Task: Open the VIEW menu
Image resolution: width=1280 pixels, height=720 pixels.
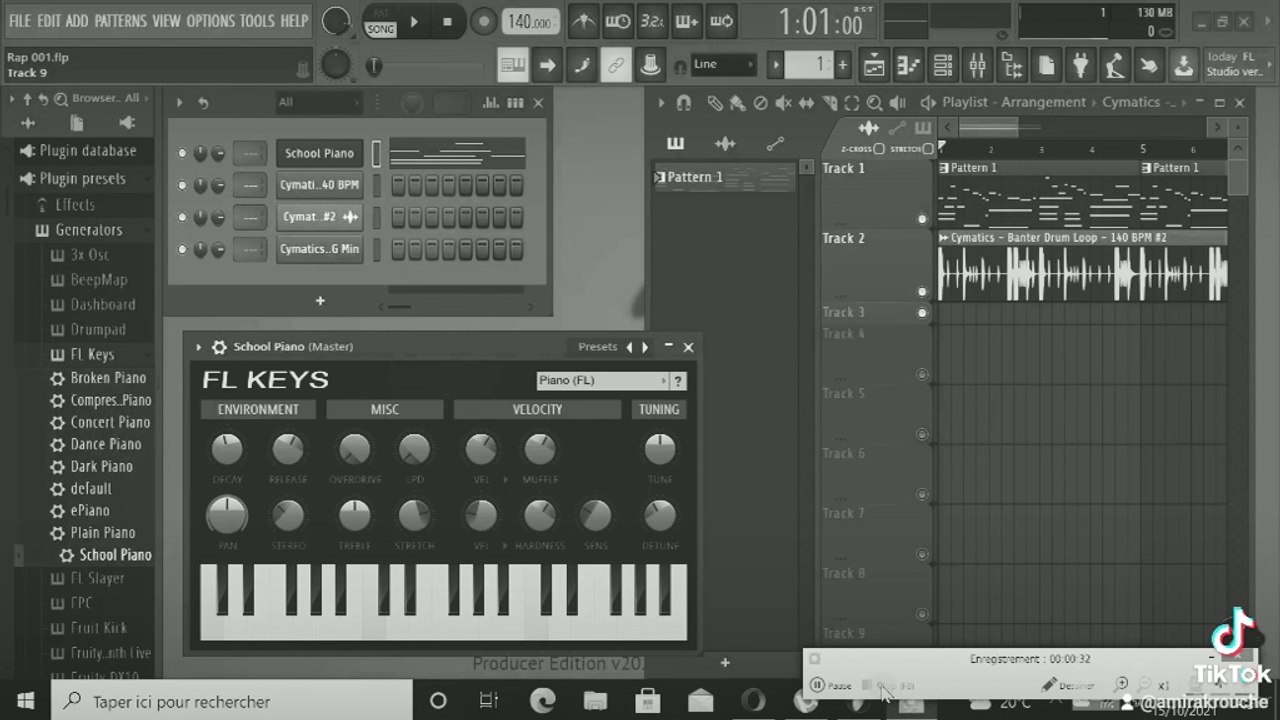Action: pyautogui.click(x=166, y=21)
